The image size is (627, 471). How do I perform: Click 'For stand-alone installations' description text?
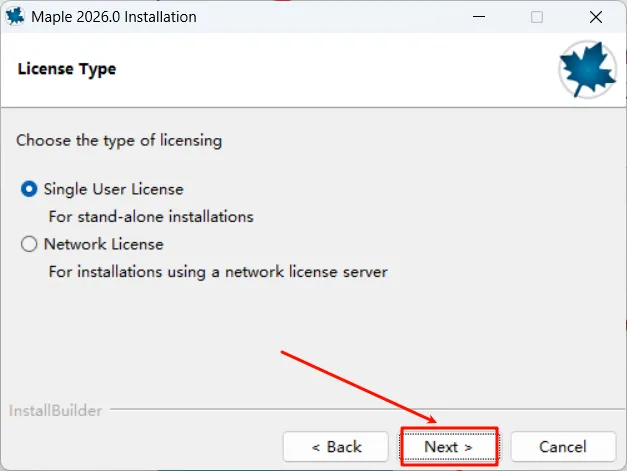tap(151, 217)
